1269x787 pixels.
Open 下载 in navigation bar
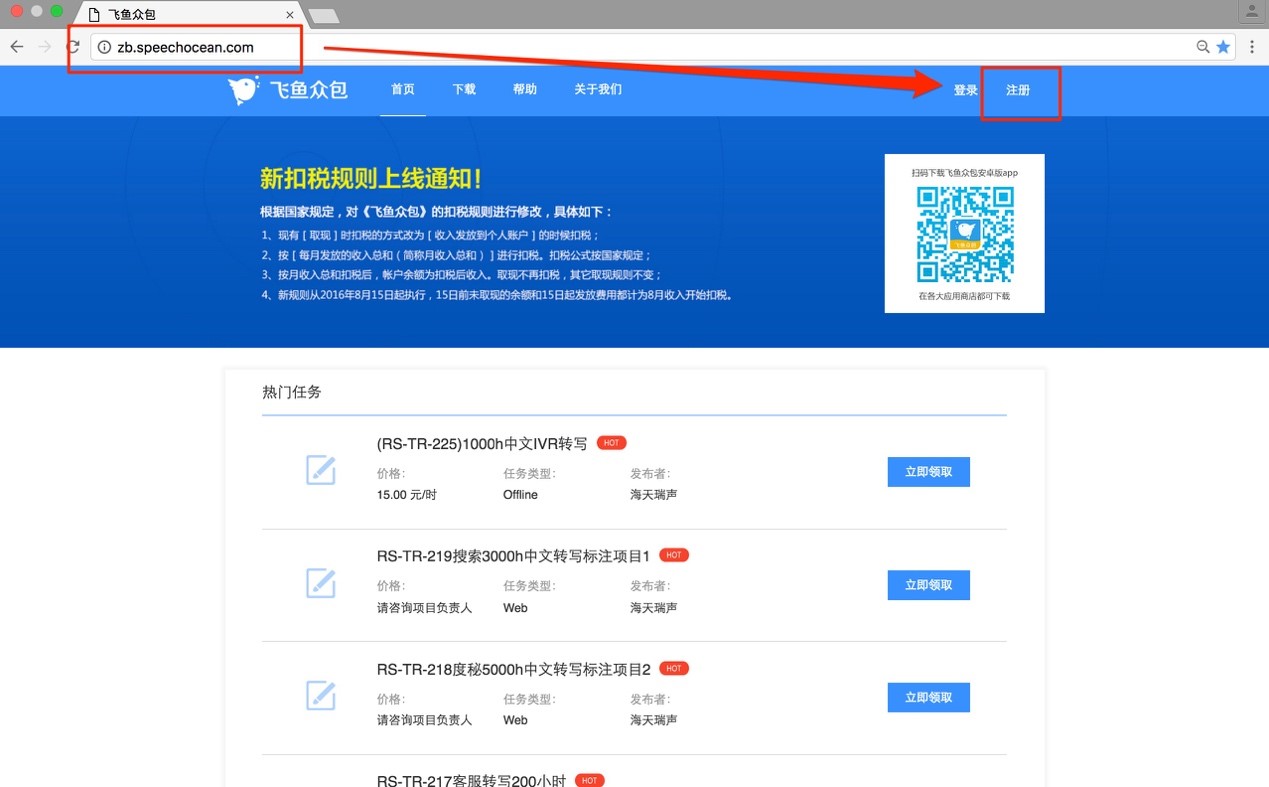[x=464, y=90]
